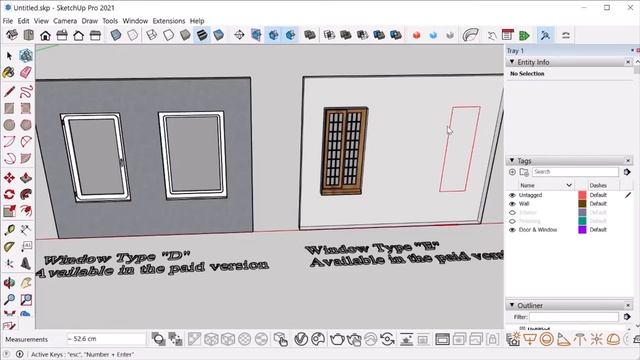The width and height of the screenshot is (640, 360).
Task: Open the Help menu
Action: pyautogui.click(x=197, y=21)
